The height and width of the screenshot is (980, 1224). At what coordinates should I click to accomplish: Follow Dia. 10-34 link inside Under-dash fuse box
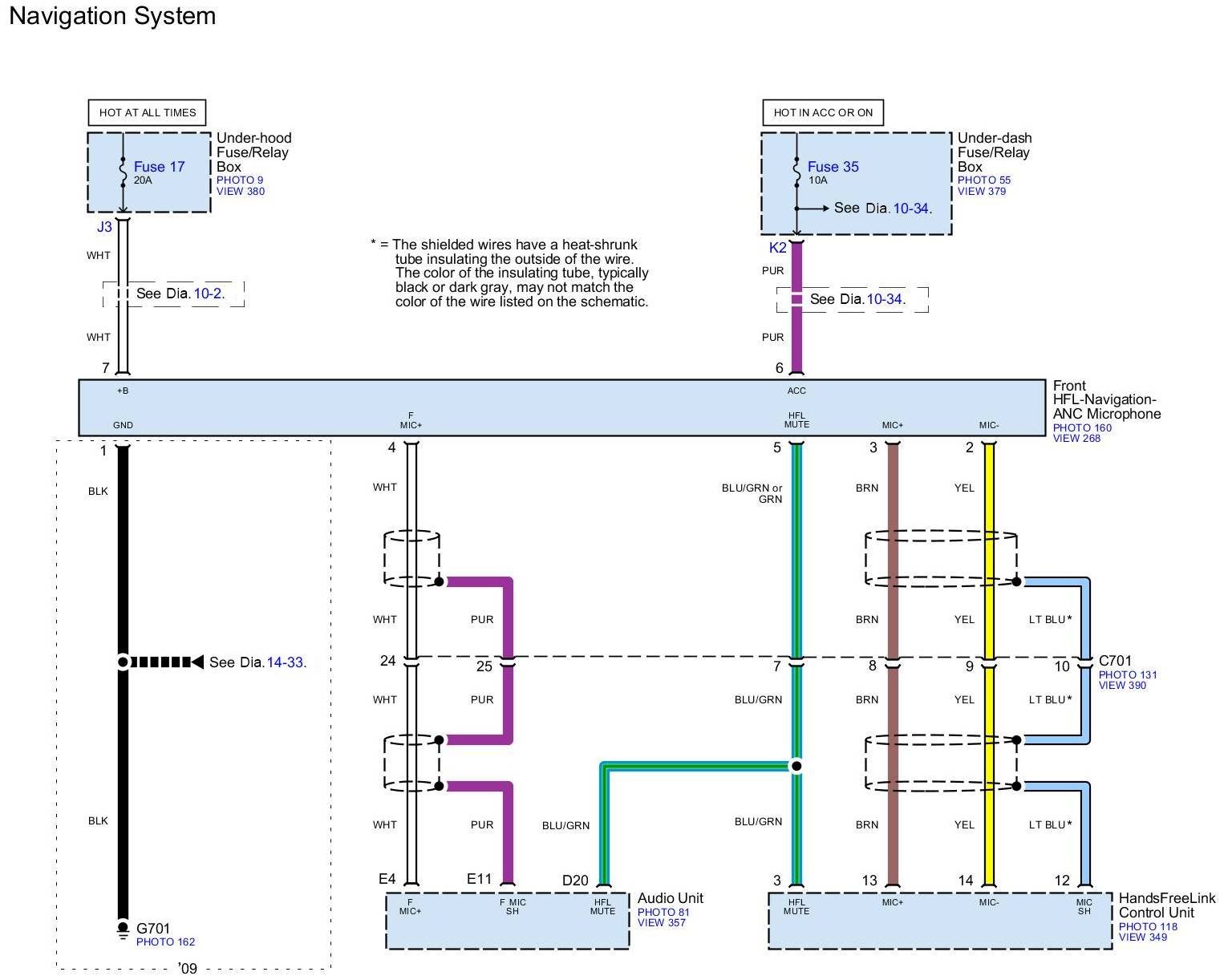click(x=911, y=209)
